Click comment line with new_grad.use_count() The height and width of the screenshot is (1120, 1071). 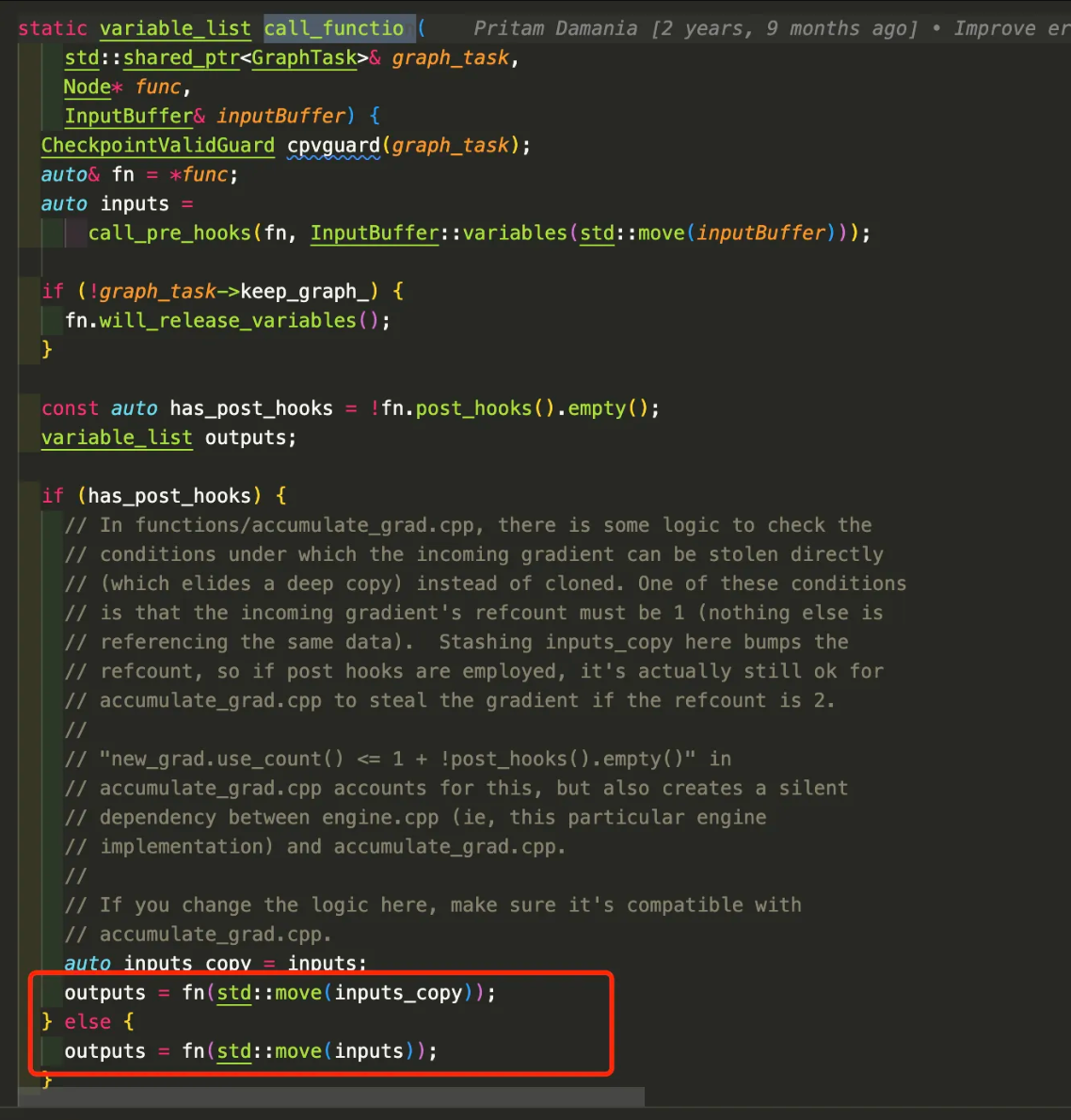click(x=398, y=760)
